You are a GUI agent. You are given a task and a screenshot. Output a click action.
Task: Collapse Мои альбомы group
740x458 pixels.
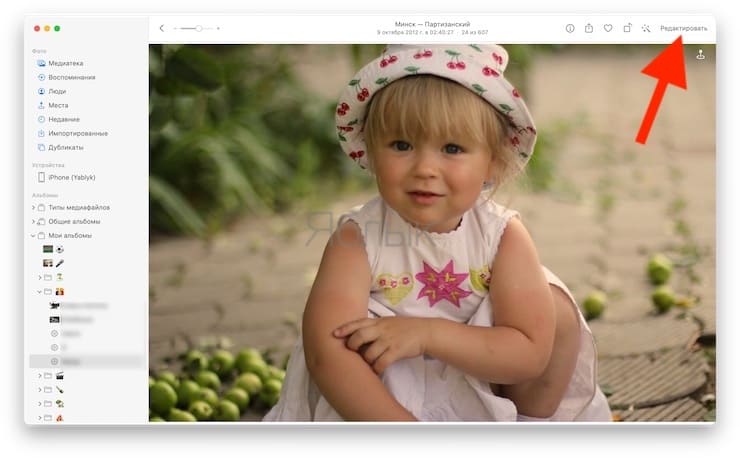point(34,235)
